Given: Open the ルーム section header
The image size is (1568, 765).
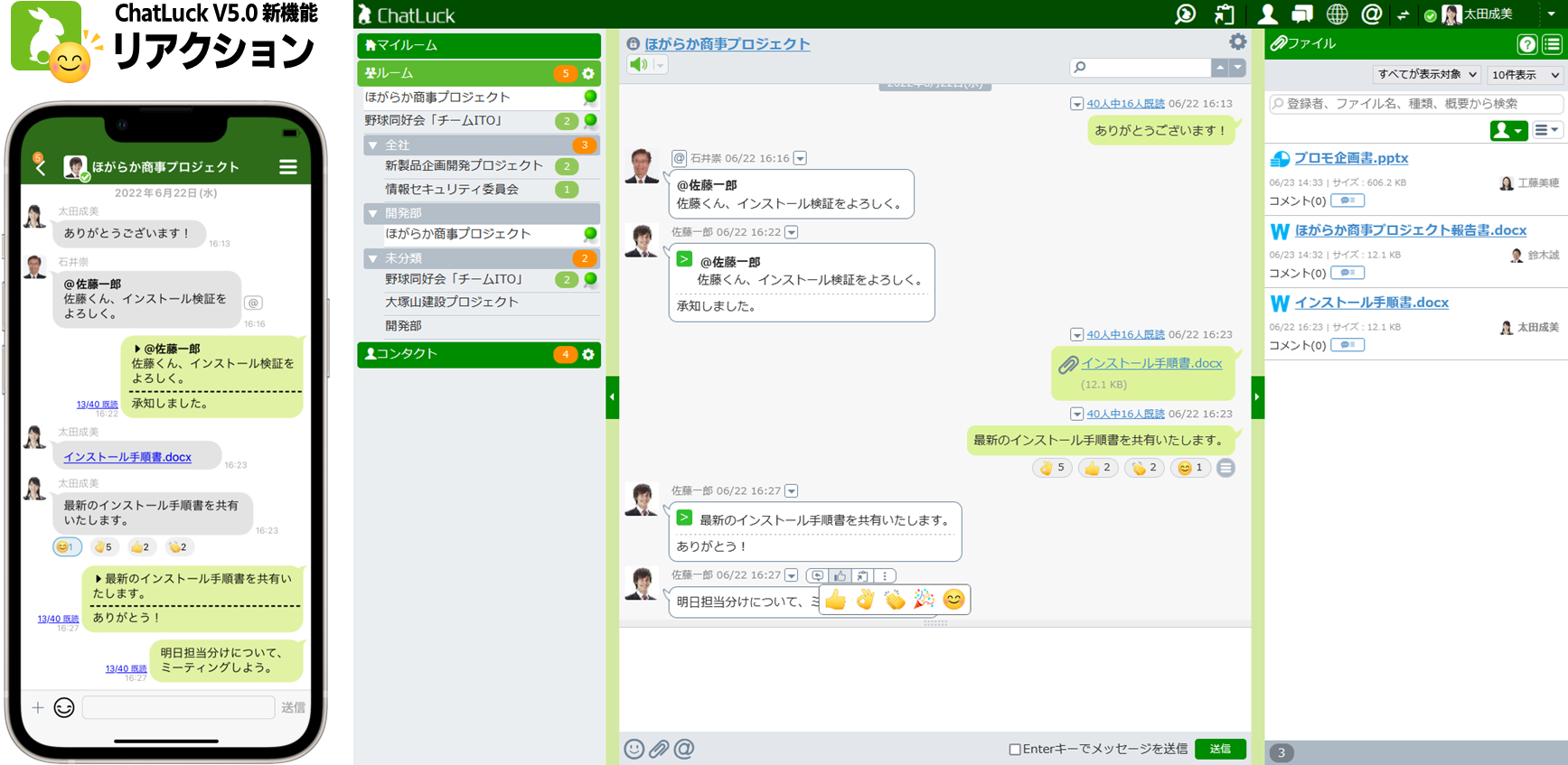Looking at the screenshot, I should 479,73.
